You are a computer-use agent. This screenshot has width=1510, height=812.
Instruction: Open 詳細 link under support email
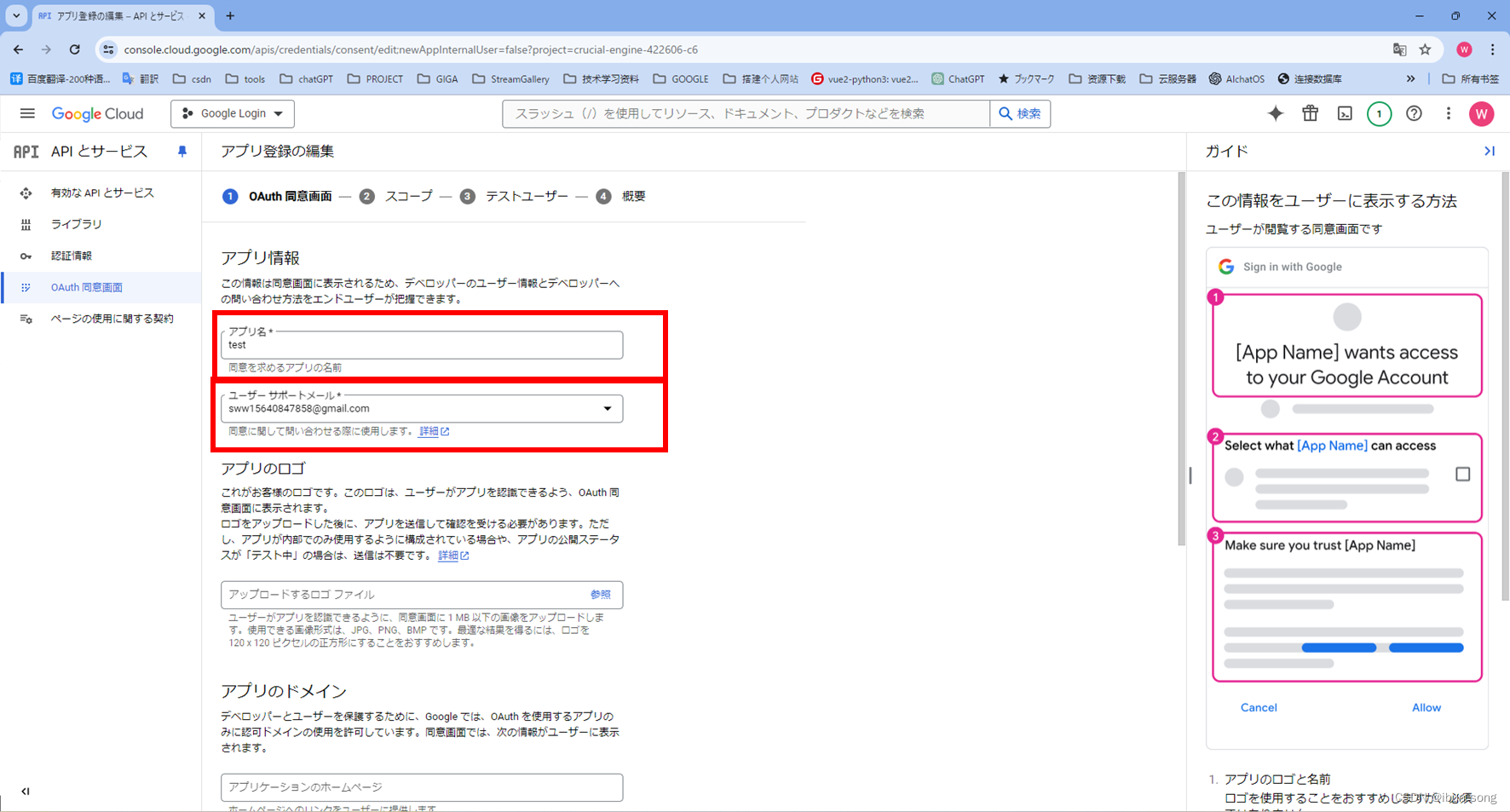(x=434, y=431)
